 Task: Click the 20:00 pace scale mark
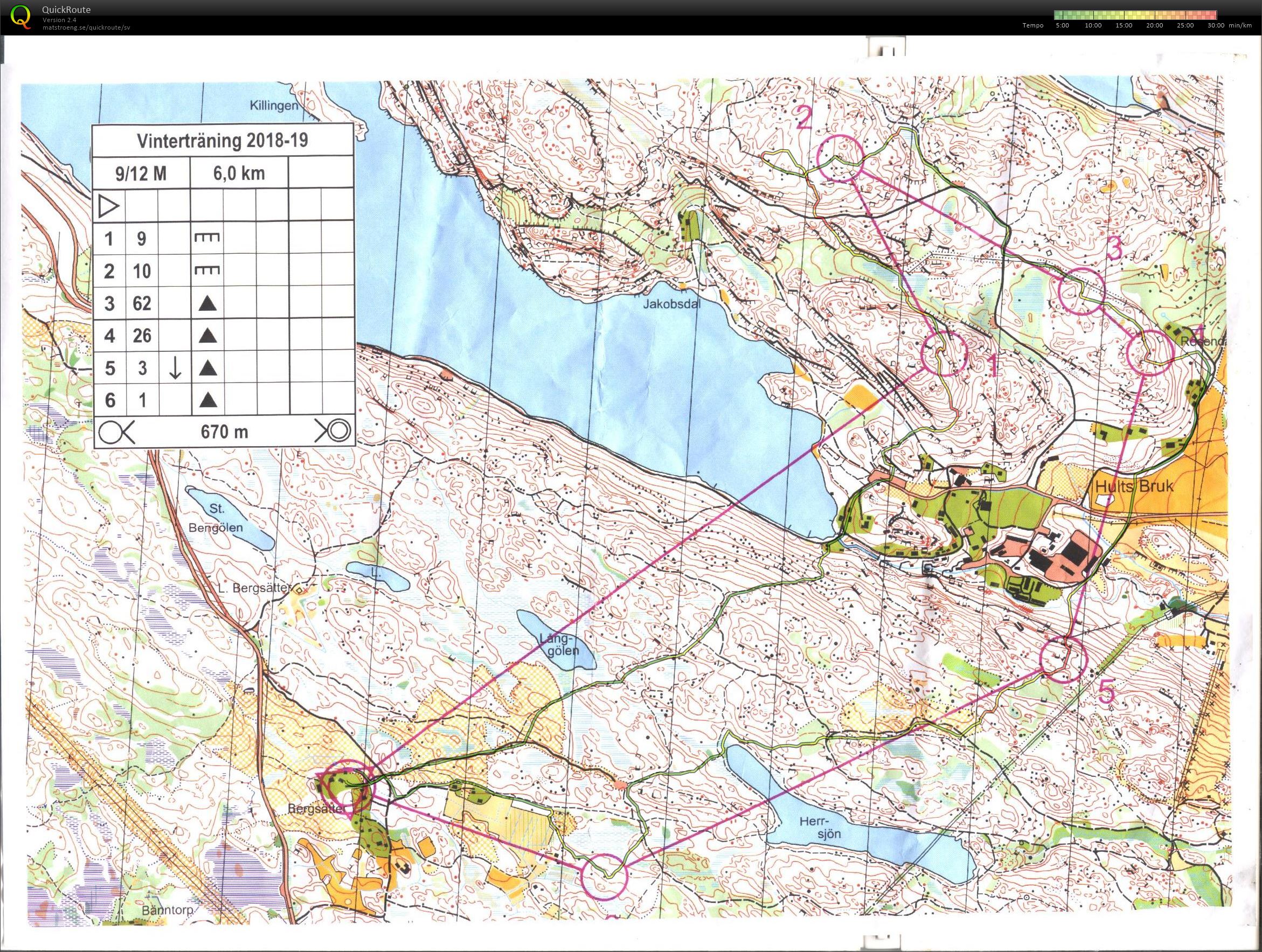[1155, 26]
